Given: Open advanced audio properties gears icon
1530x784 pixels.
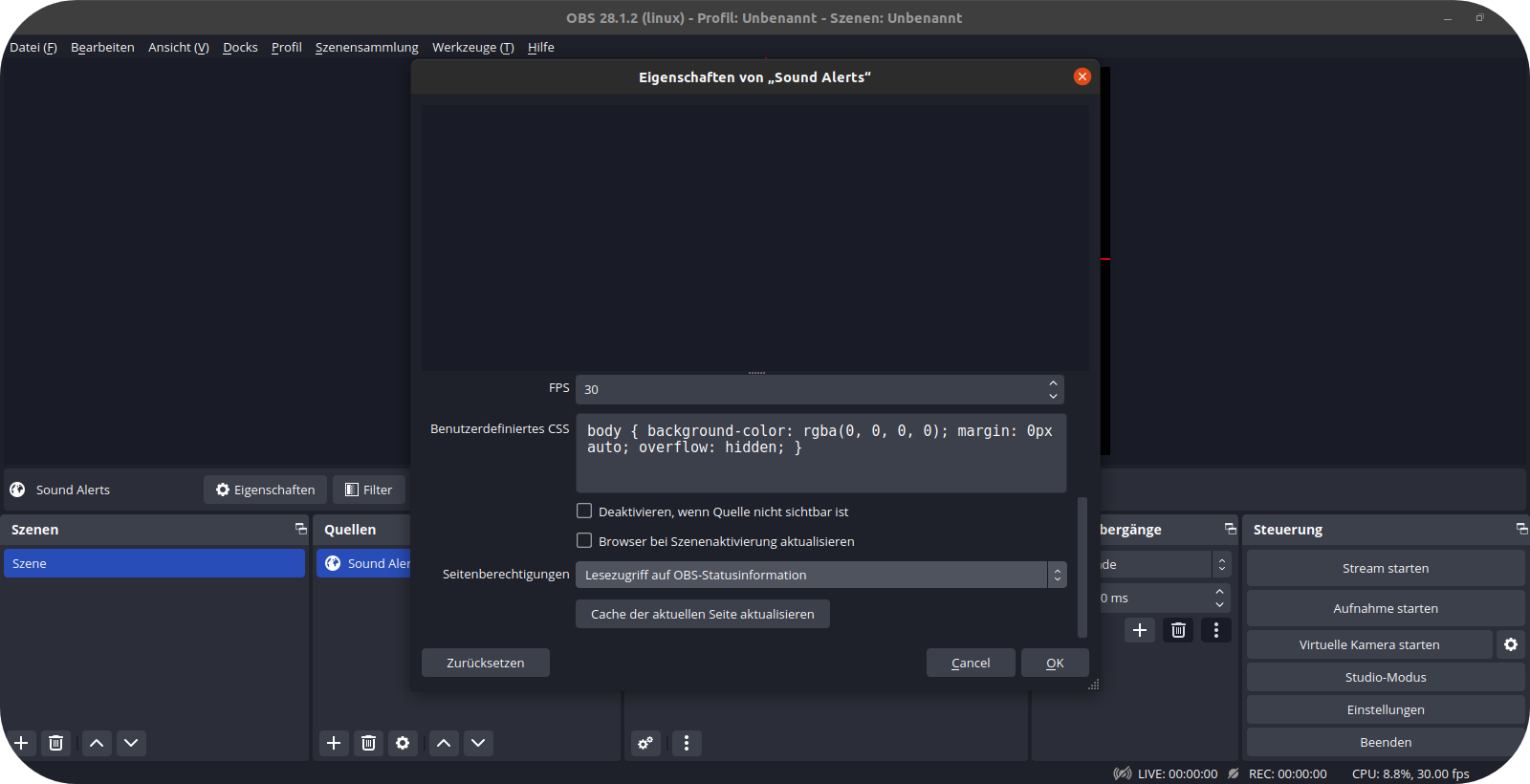Looking at the screenshot, I should 645,743.
